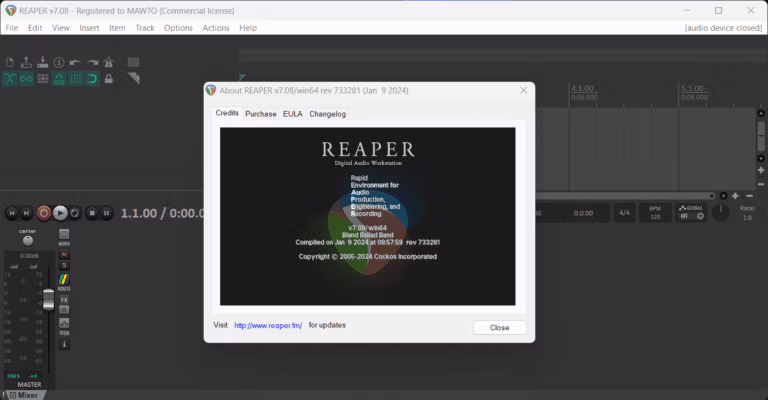
Task: Save the project using the toolbar icon
Action: point(43,62)
